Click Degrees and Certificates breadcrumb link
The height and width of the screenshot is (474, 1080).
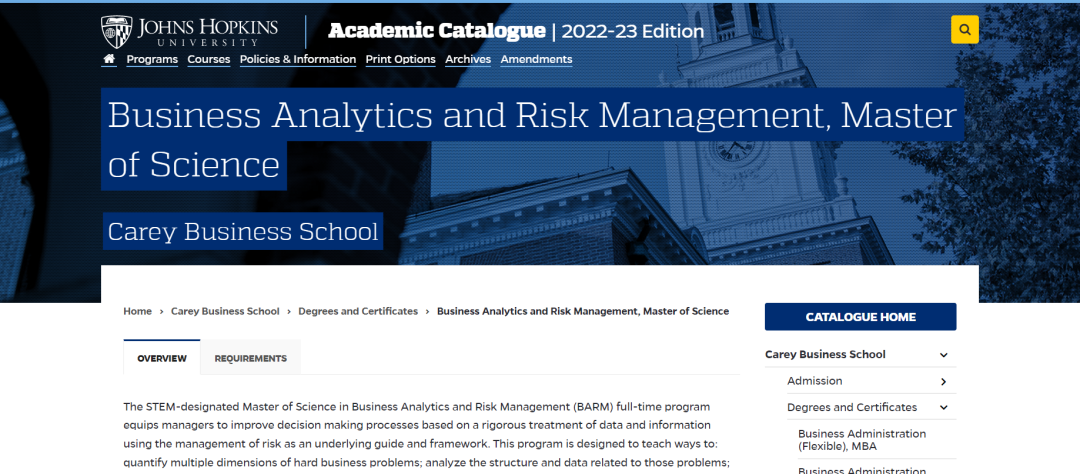click(x=357, y=311)
